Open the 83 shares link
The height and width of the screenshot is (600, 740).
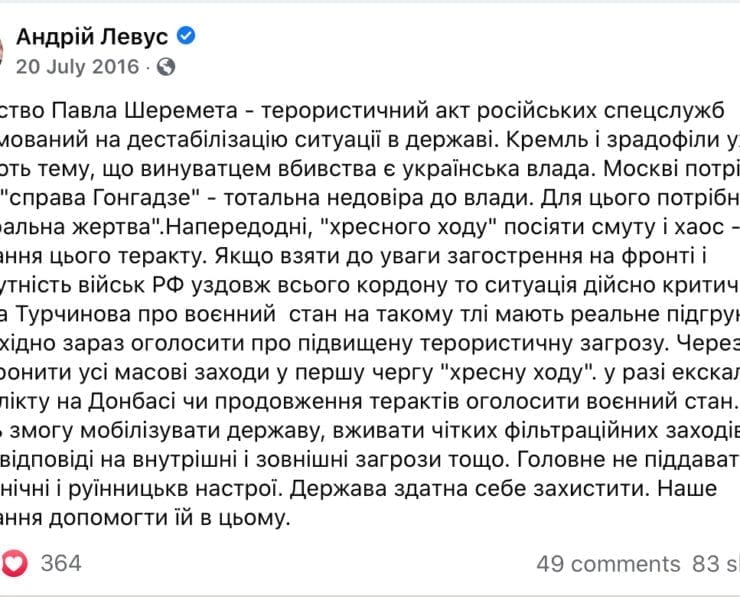[x=716, y=564]
